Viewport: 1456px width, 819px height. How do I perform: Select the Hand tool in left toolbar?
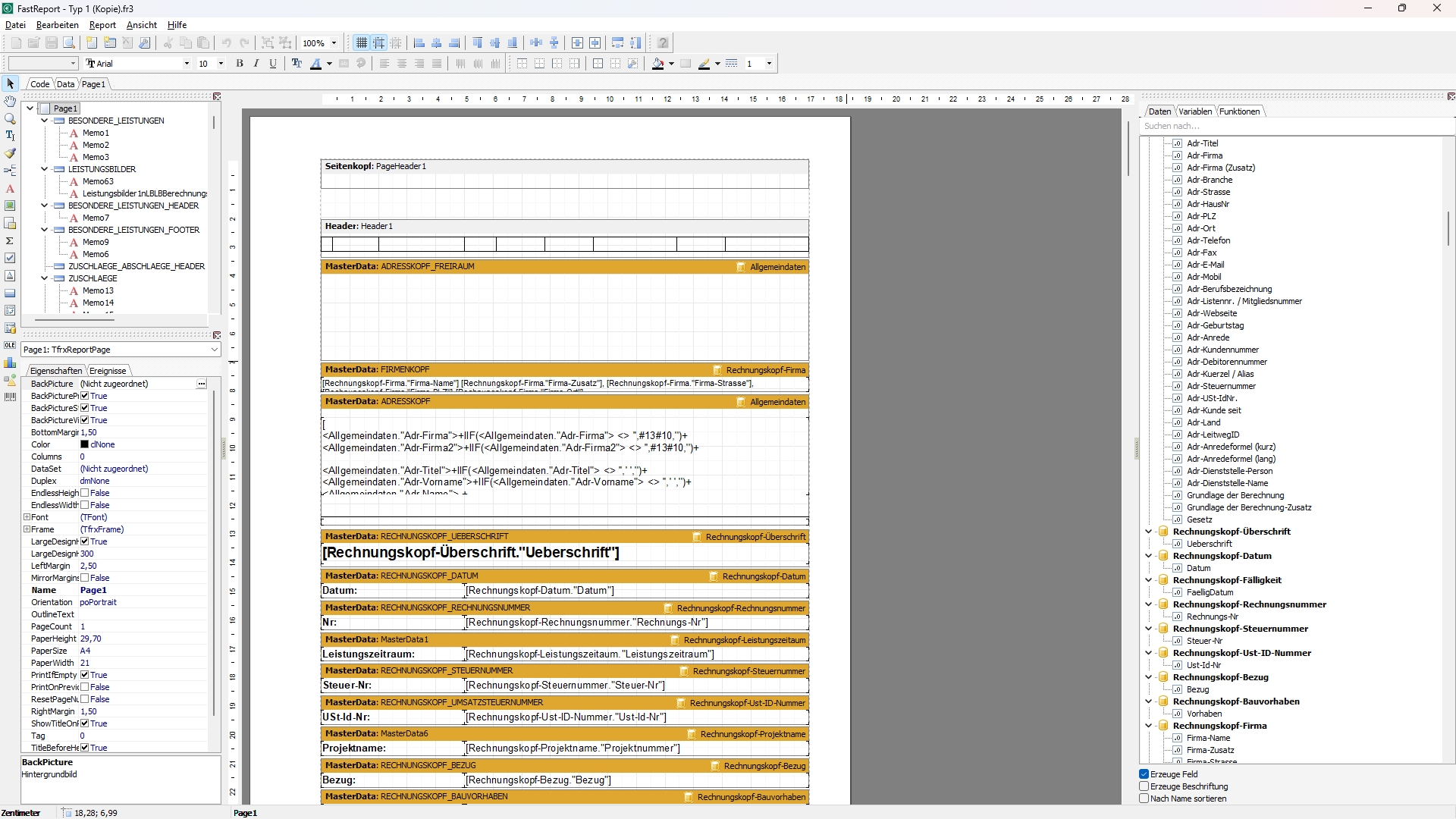10,101
